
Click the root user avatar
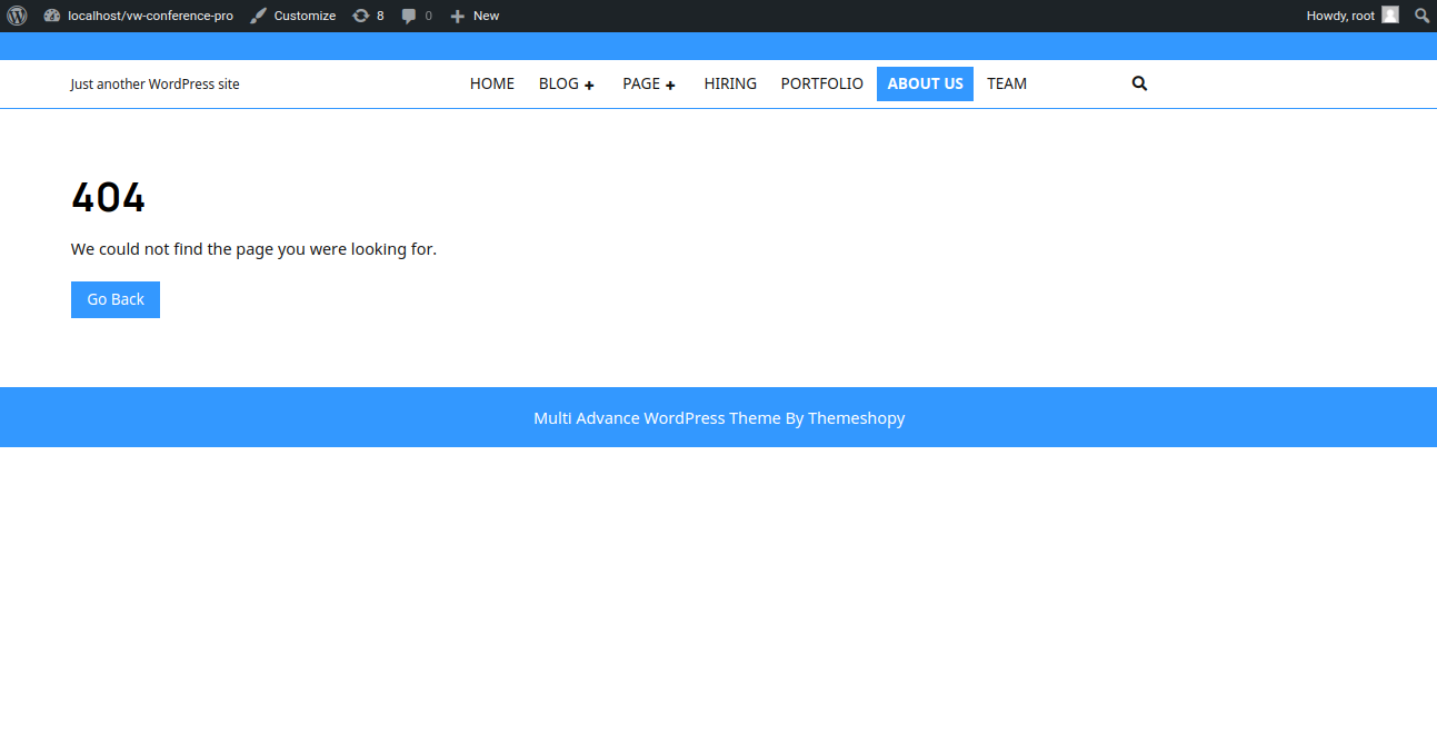pyautogui.click(x=1390, y=15)
